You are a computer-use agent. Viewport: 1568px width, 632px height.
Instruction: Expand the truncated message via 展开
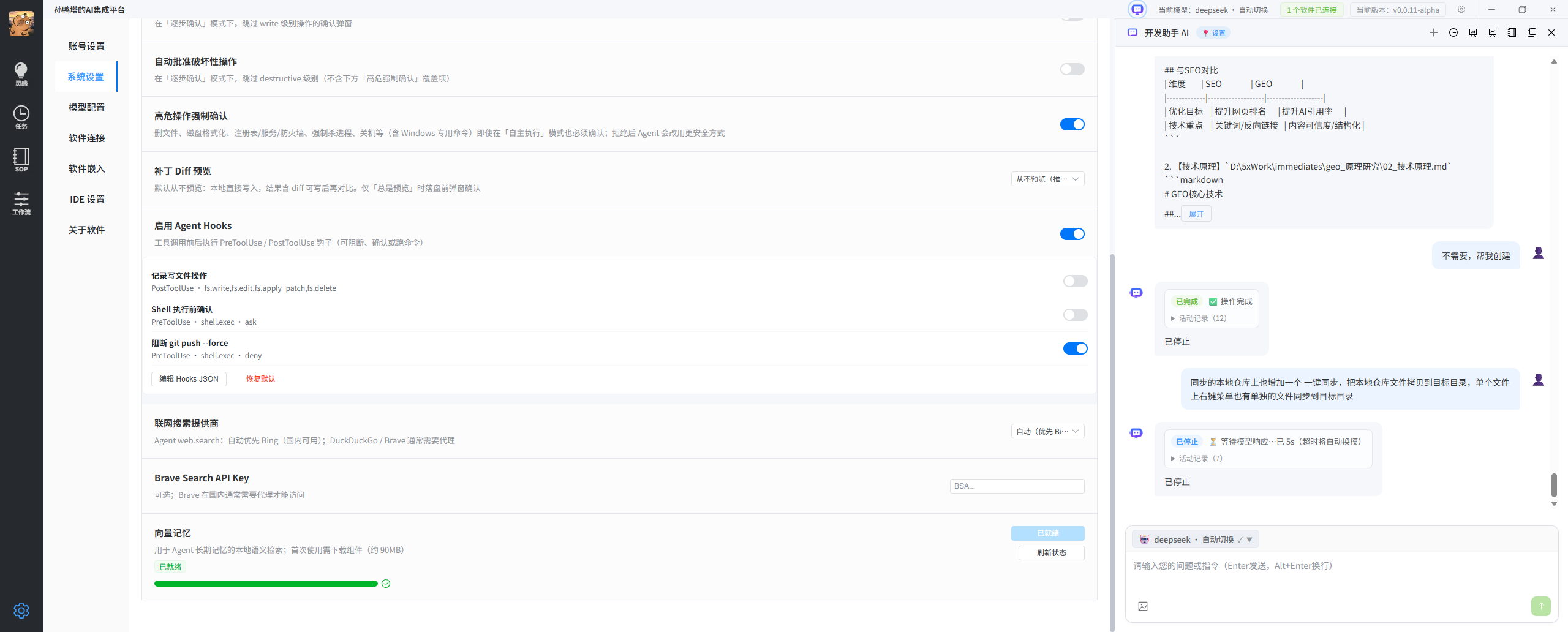(1196, 214)
